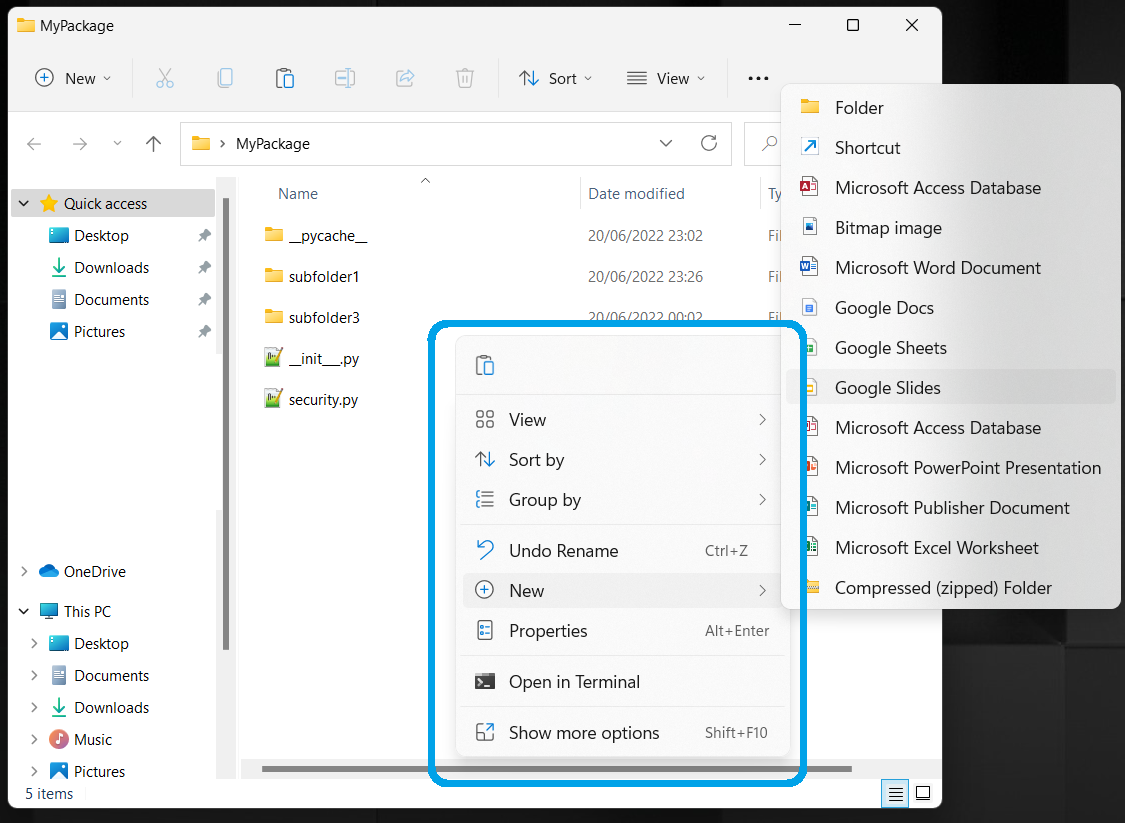
Task: Switch to details view icon in status bar
Action: pos(896,793)
